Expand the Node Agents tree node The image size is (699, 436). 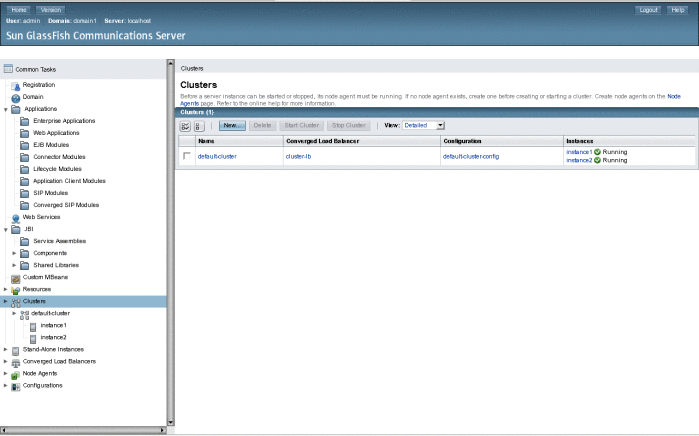tap(6, 374)
